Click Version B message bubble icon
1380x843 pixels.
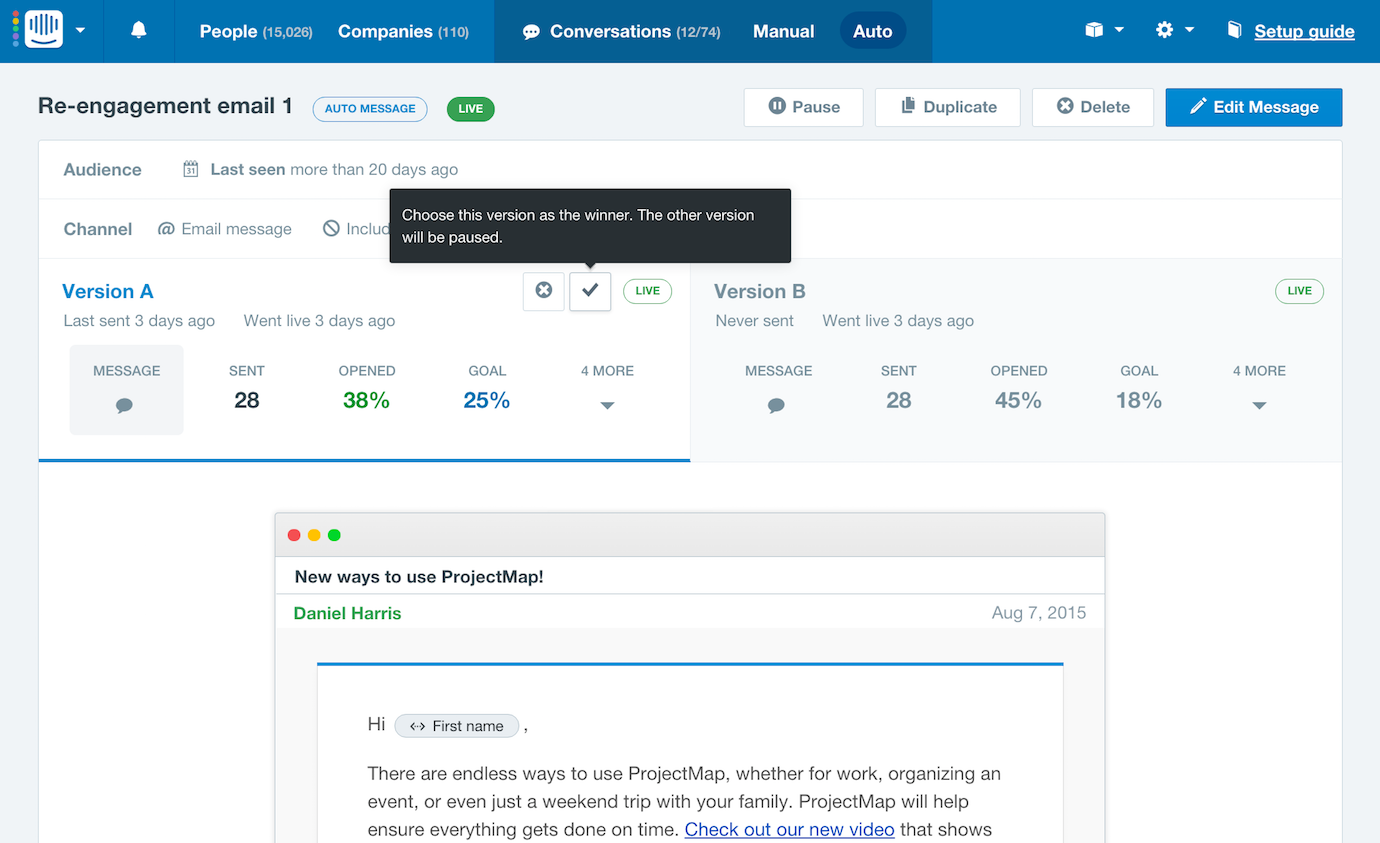776,406
